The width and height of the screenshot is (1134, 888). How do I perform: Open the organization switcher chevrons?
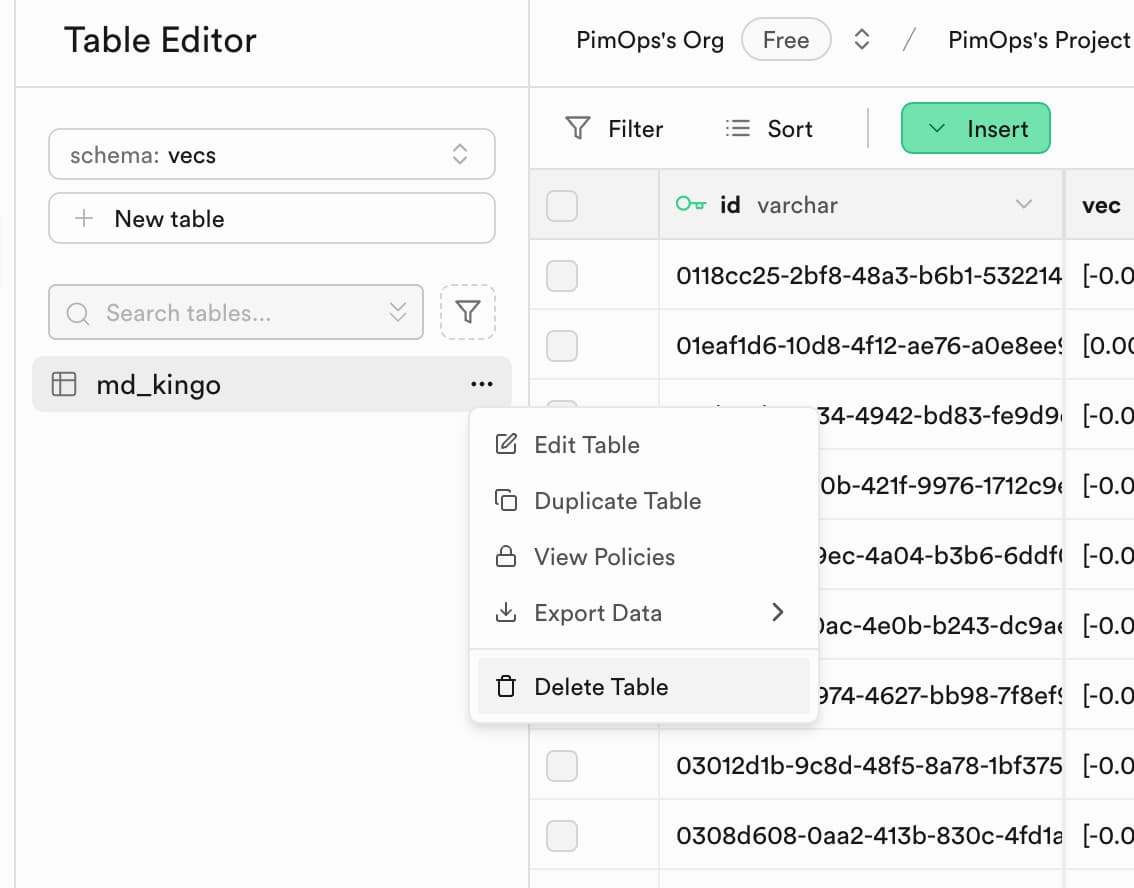(x=861, y=40)
